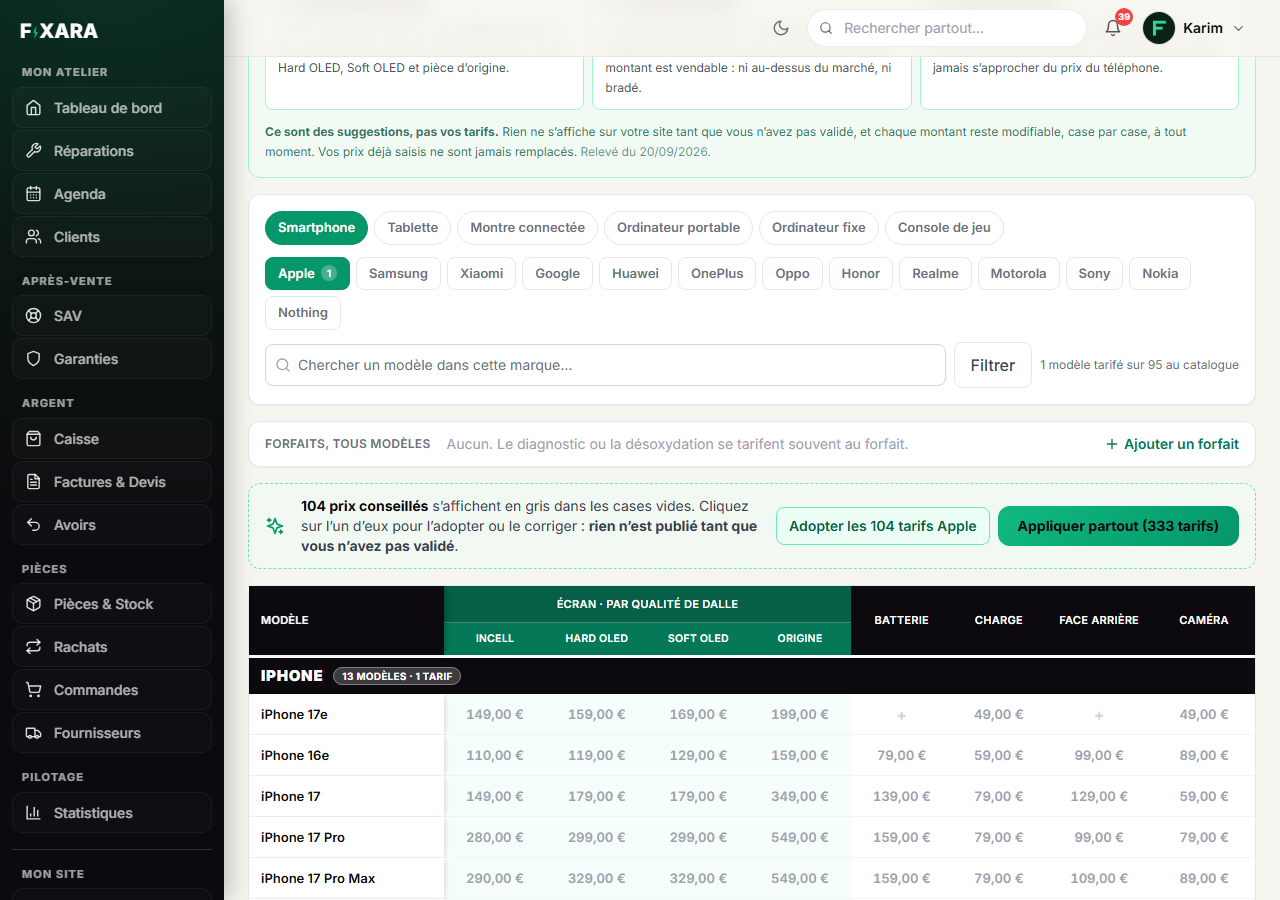Click the Statistiques bar chart icon

(x=34, y=813)
